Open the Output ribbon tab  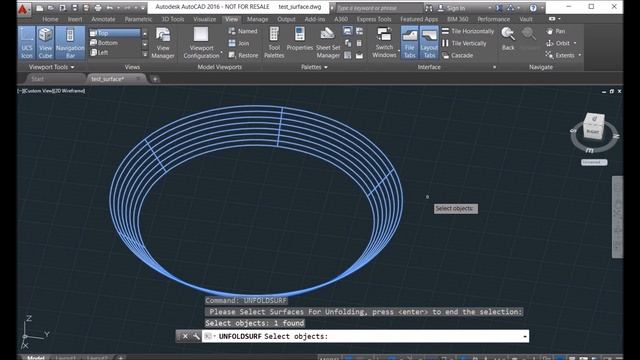coord(286,19)
